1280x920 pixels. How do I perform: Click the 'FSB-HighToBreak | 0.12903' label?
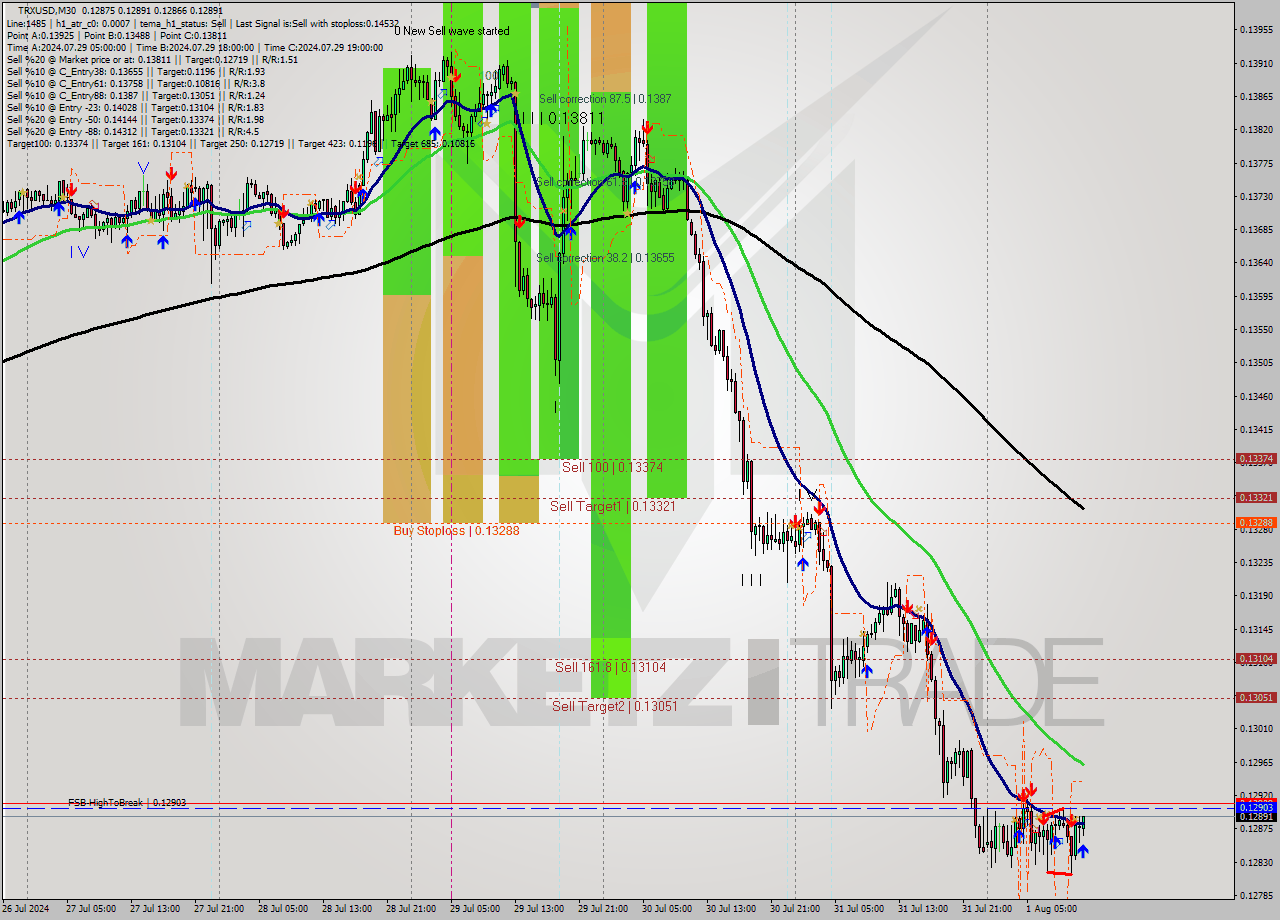(x=127, y=802)
